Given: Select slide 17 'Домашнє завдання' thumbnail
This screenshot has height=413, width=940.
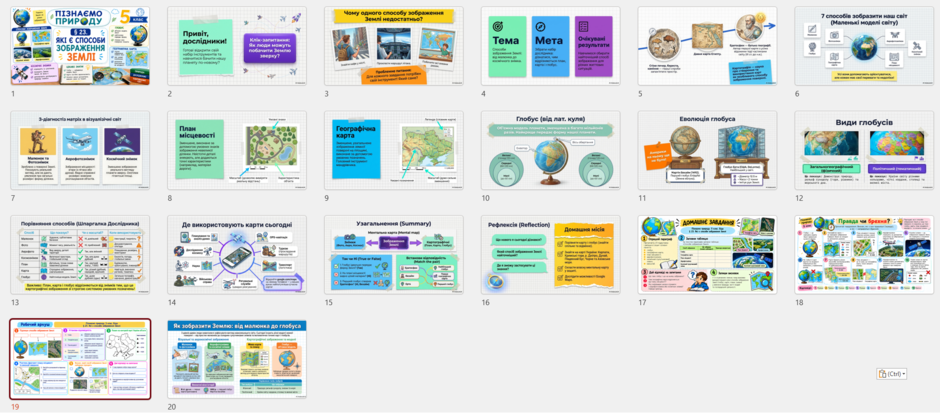Looking at the screenshot, I should tap(707, 255).
